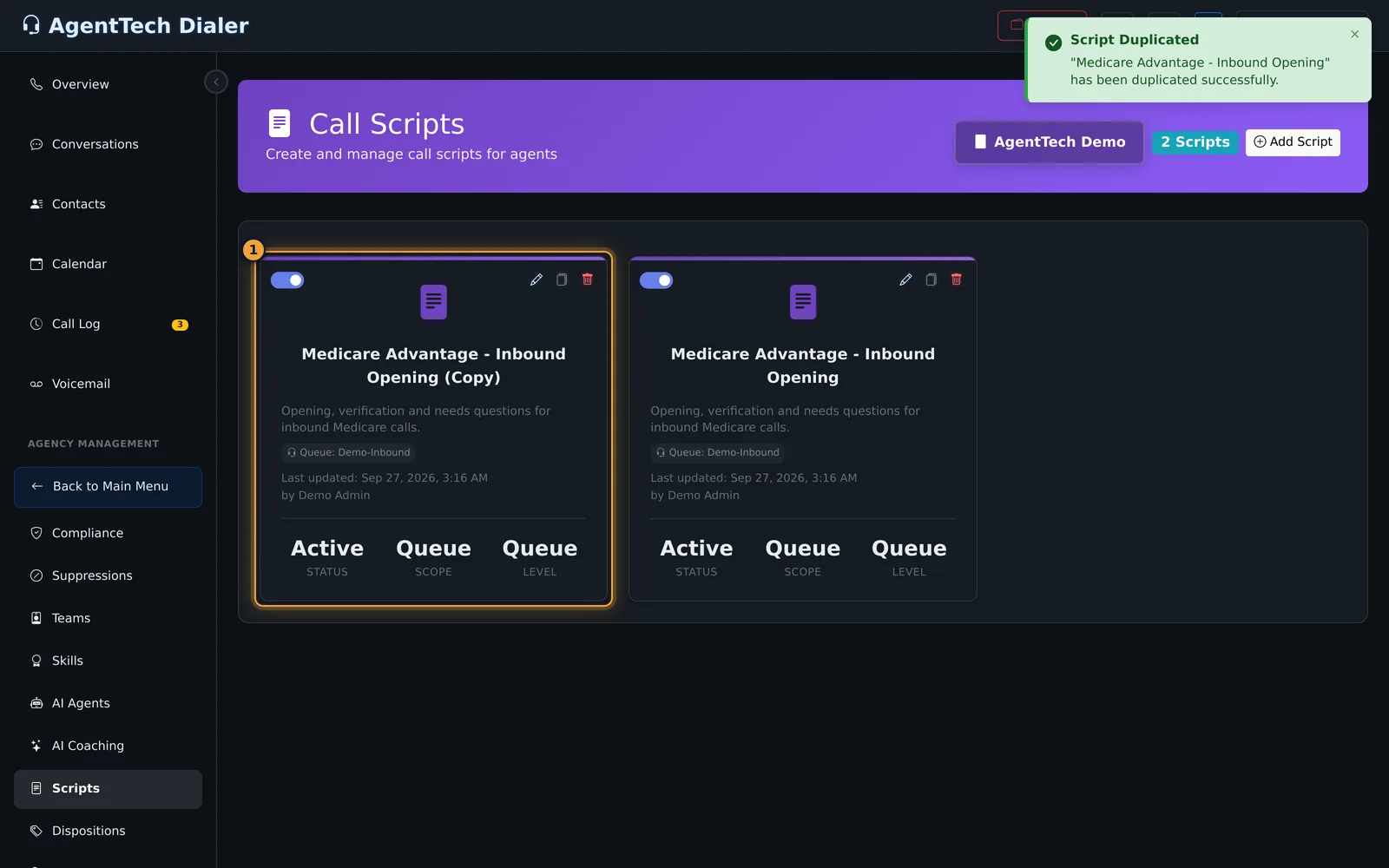Image resolution: width=1389 pixels, height=868 pixels.
Task: Go Back to Main Menu
Action: click(108, 487)
